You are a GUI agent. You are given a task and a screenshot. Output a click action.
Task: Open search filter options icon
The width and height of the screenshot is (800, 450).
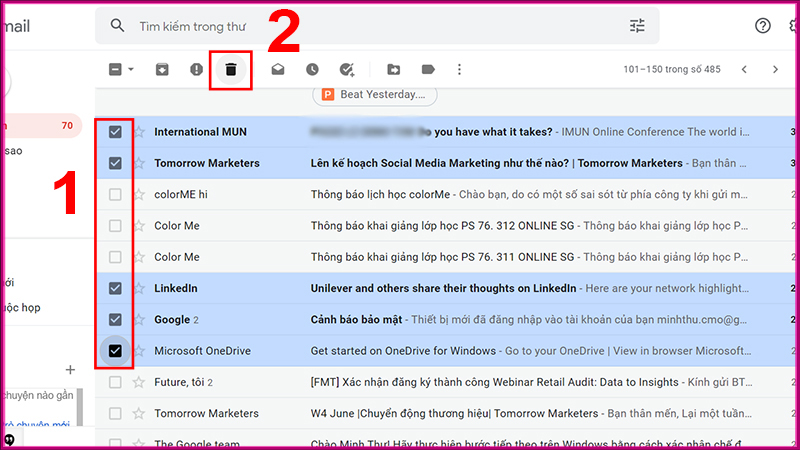(637, 26)
